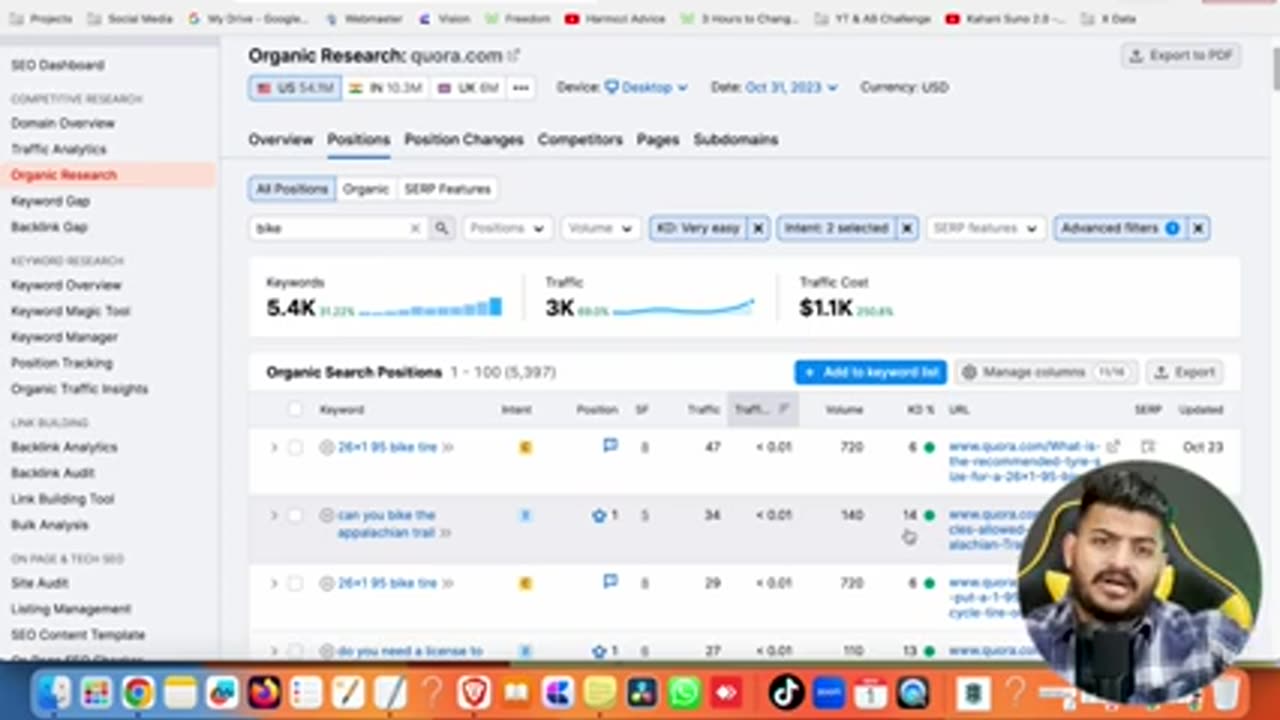This screenshot has width=1280, height=720.
Task: Open Keyword Magic Tool in sidebar
Action: [70, 311]
